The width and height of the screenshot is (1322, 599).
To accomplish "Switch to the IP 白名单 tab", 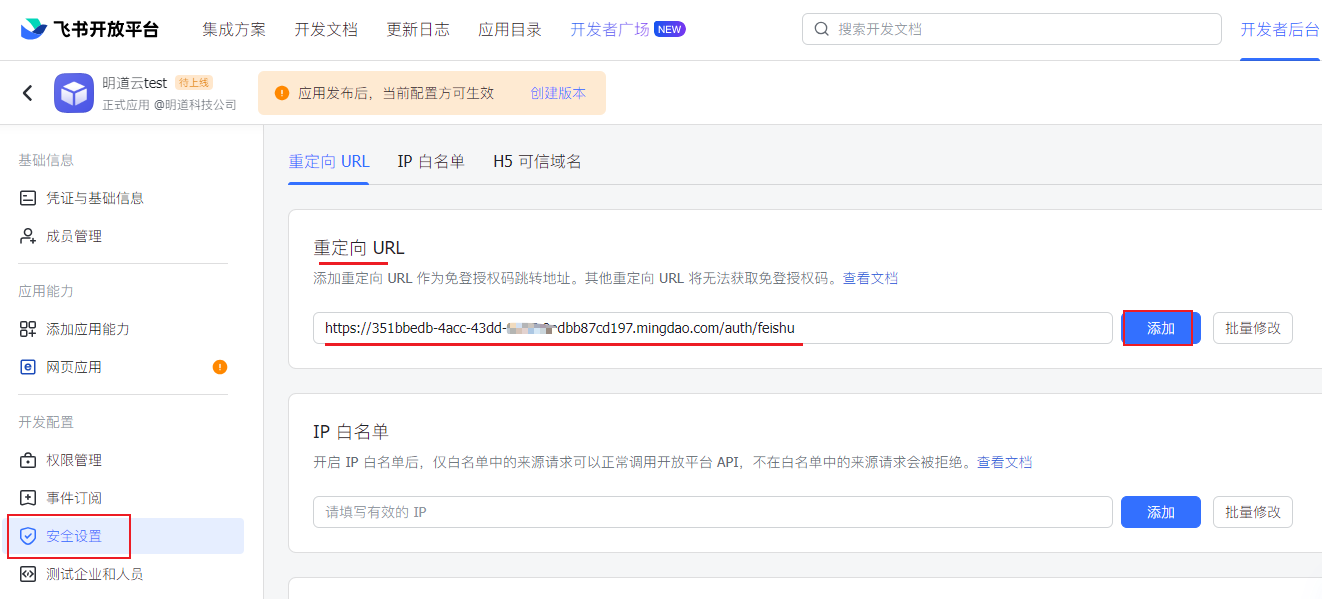I will pyautogui.click(x=431, y=161).
